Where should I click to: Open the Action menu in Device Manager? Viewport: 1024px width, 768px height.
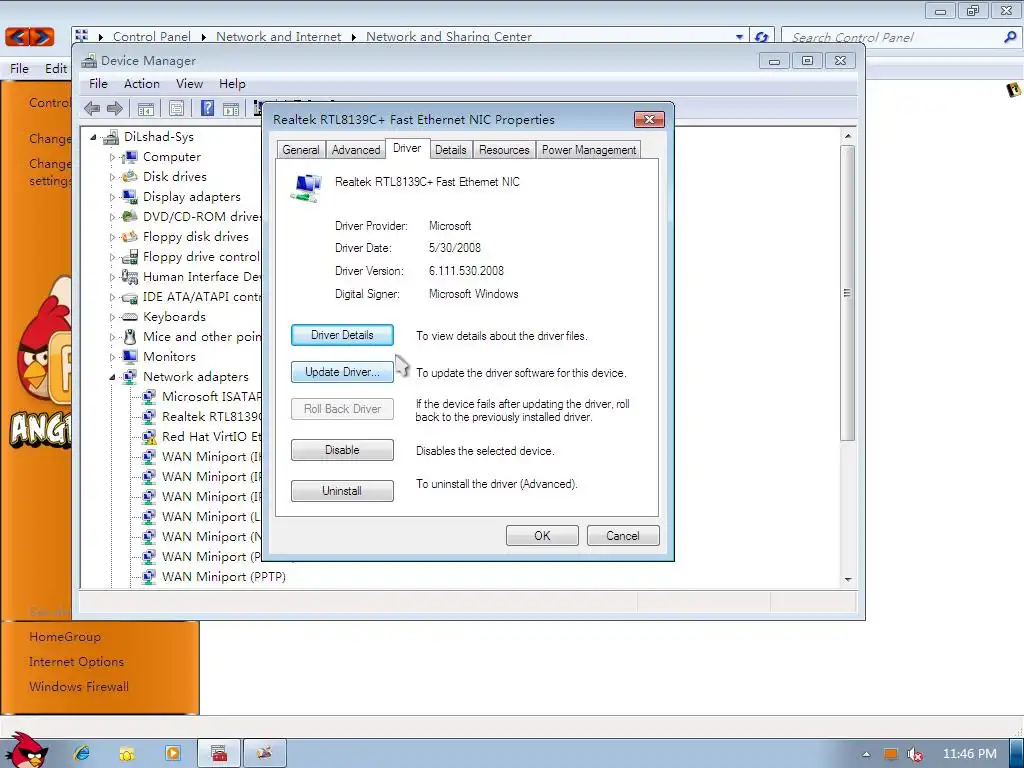[x=142, y=84]
